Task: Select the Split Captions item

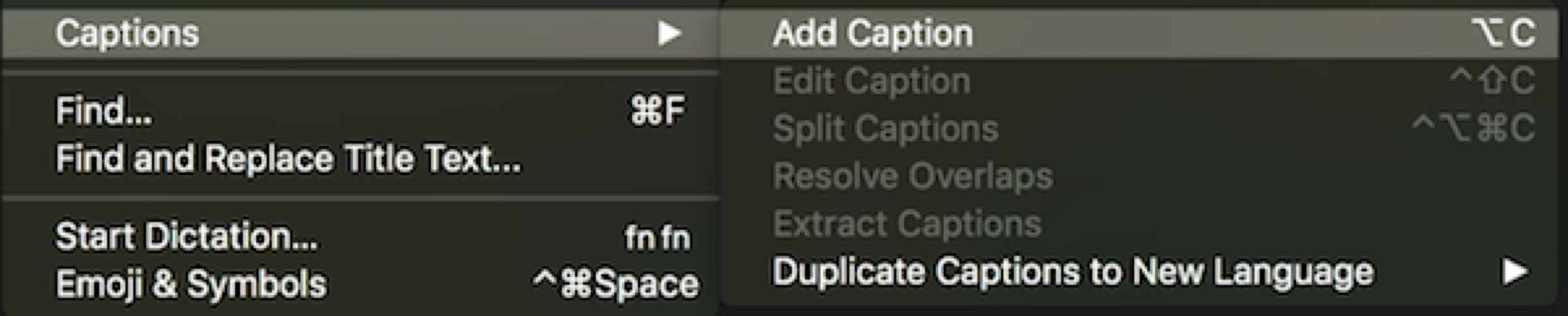Action: click(x=886, y=129)
